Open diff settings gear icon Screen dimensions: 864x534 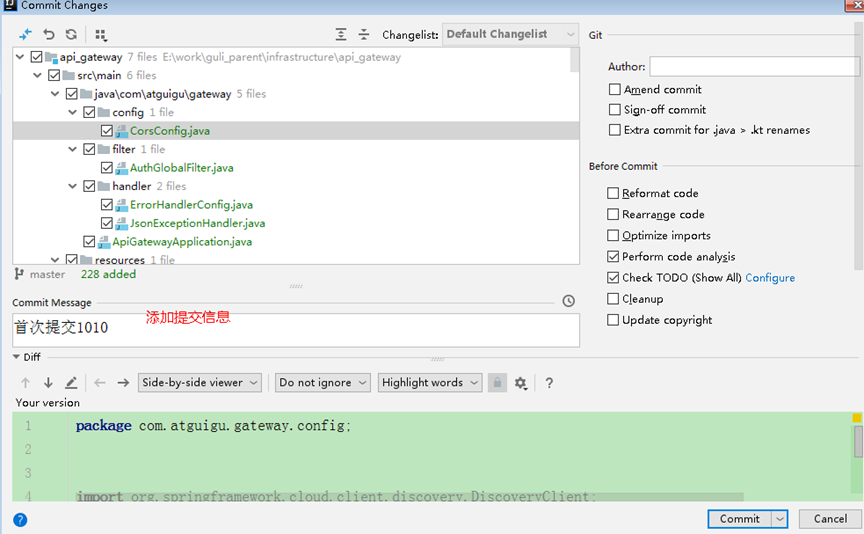(x=521, y=383)
